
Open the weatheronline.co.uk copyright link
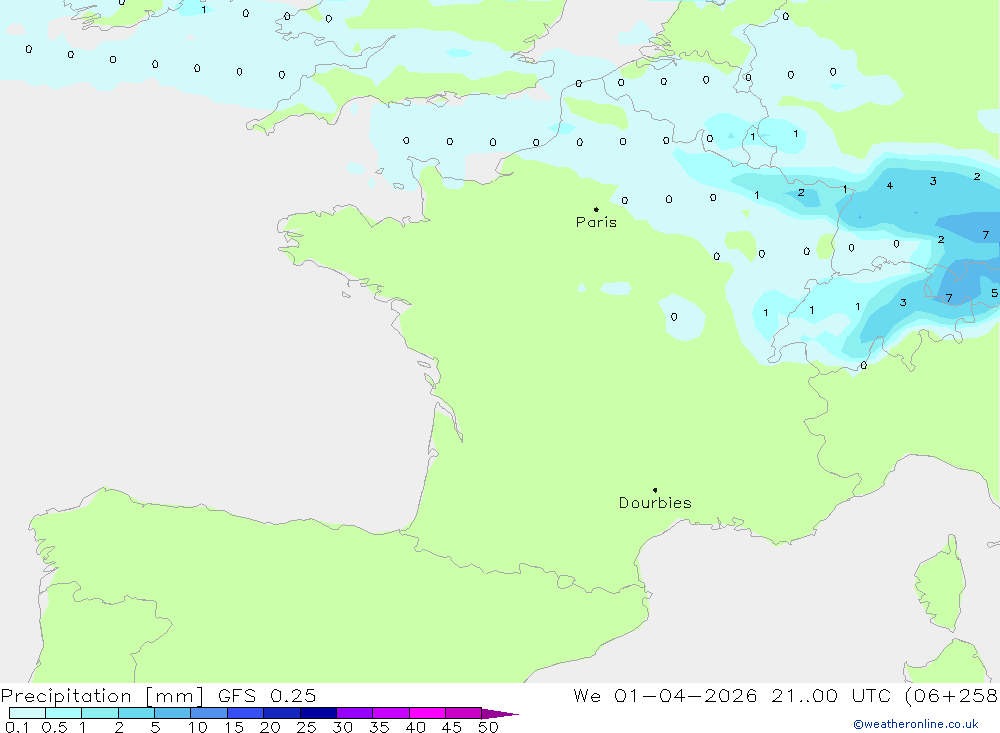[916, 724]
